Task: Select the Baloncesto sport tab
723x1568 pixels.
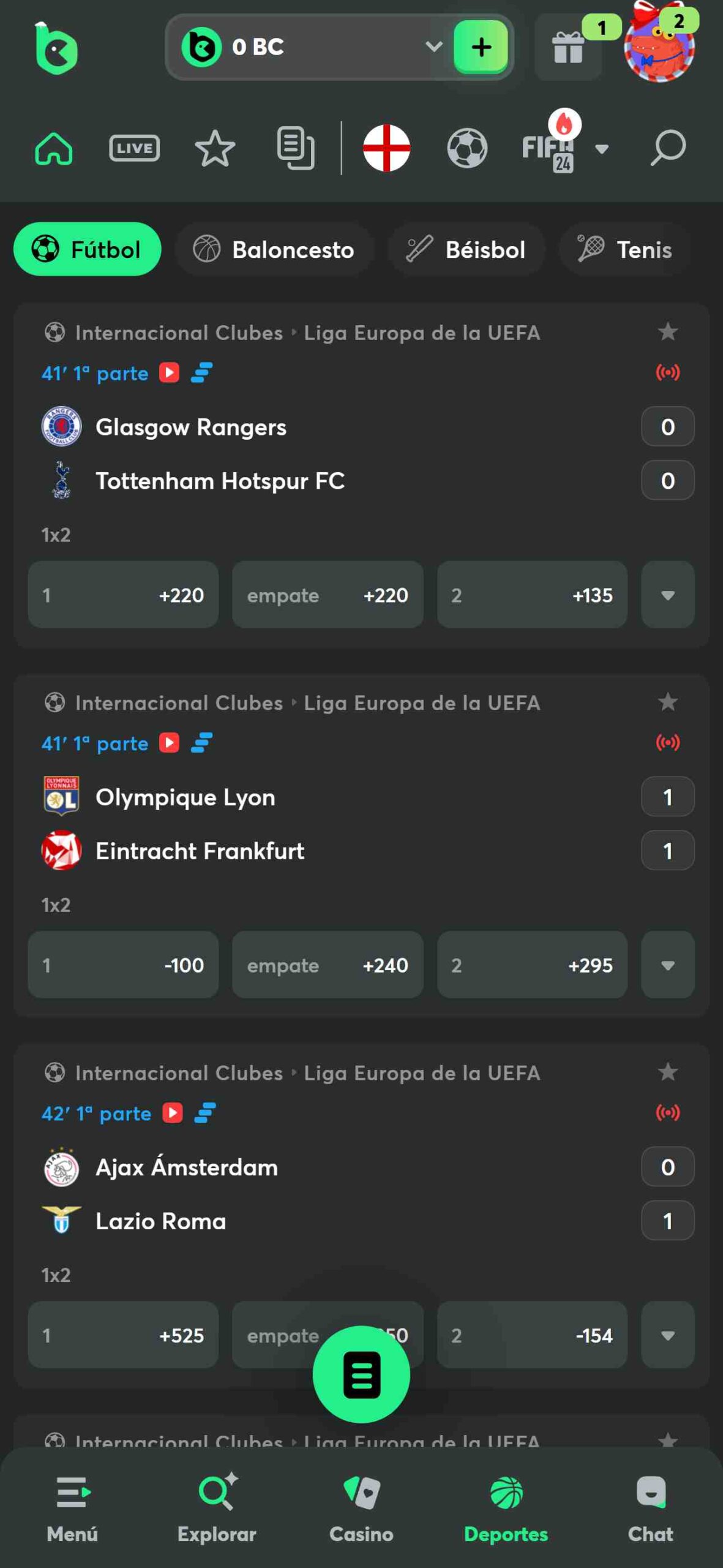Action: pos(274,249)
